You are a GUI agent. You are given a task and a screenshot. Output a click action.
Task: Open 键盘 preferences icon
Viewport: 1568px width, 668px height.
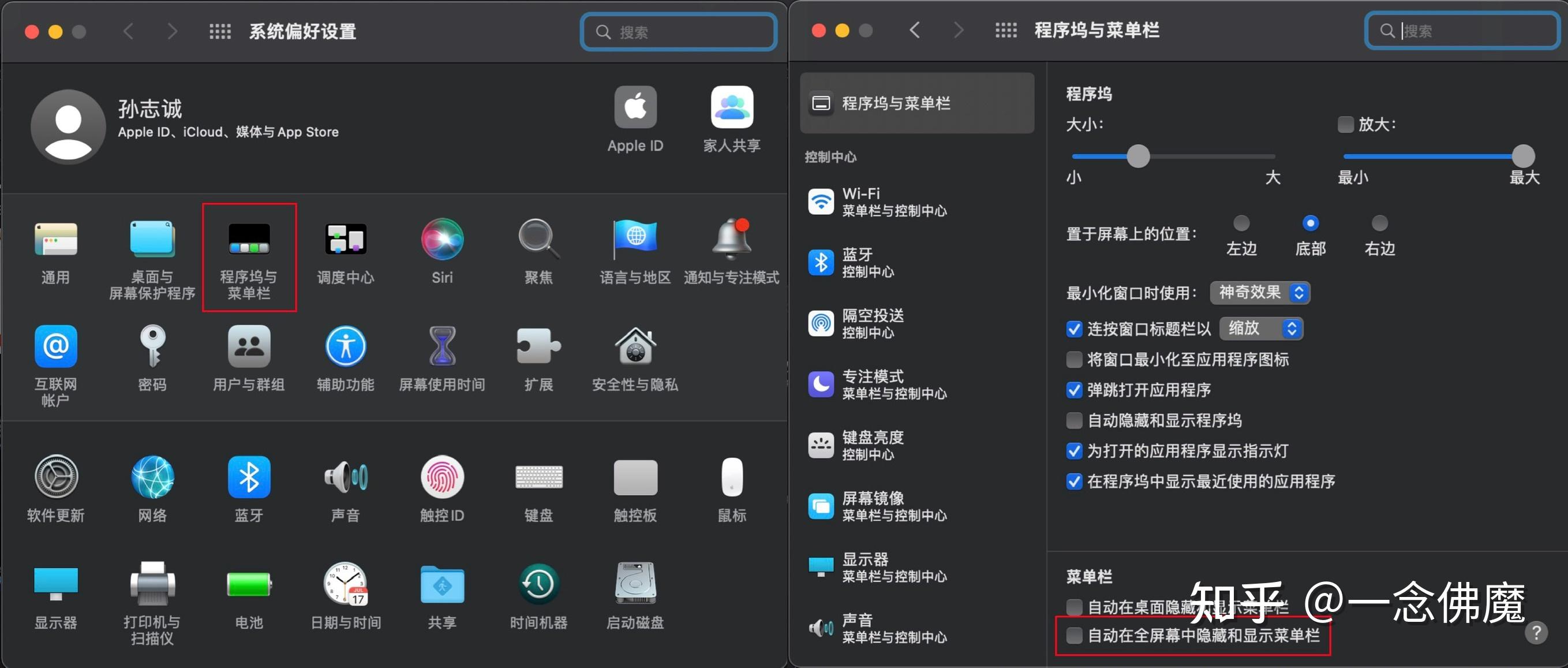(538, 477)
